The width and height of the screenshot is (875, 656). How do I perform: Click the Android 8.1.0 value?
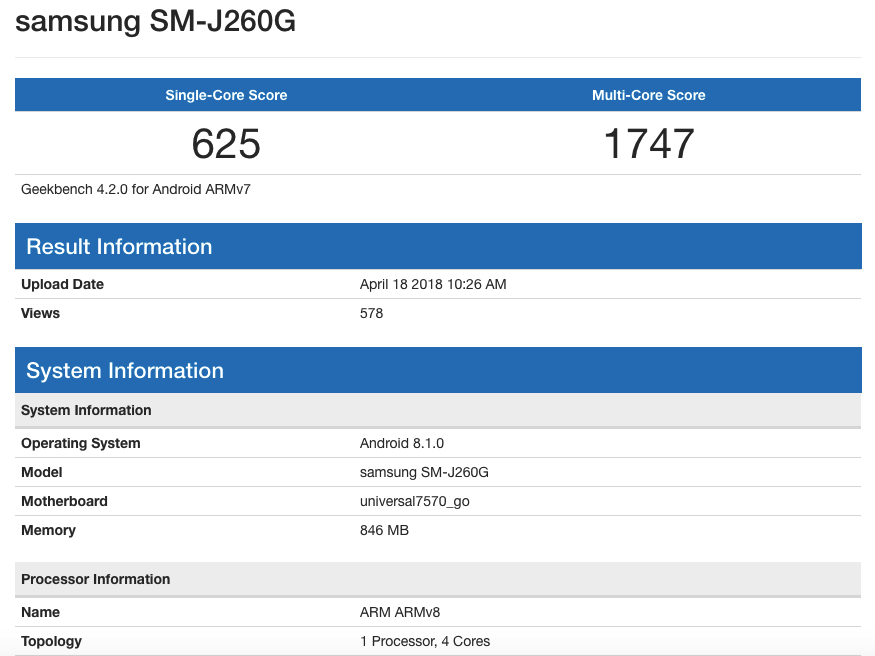[402, 443]
